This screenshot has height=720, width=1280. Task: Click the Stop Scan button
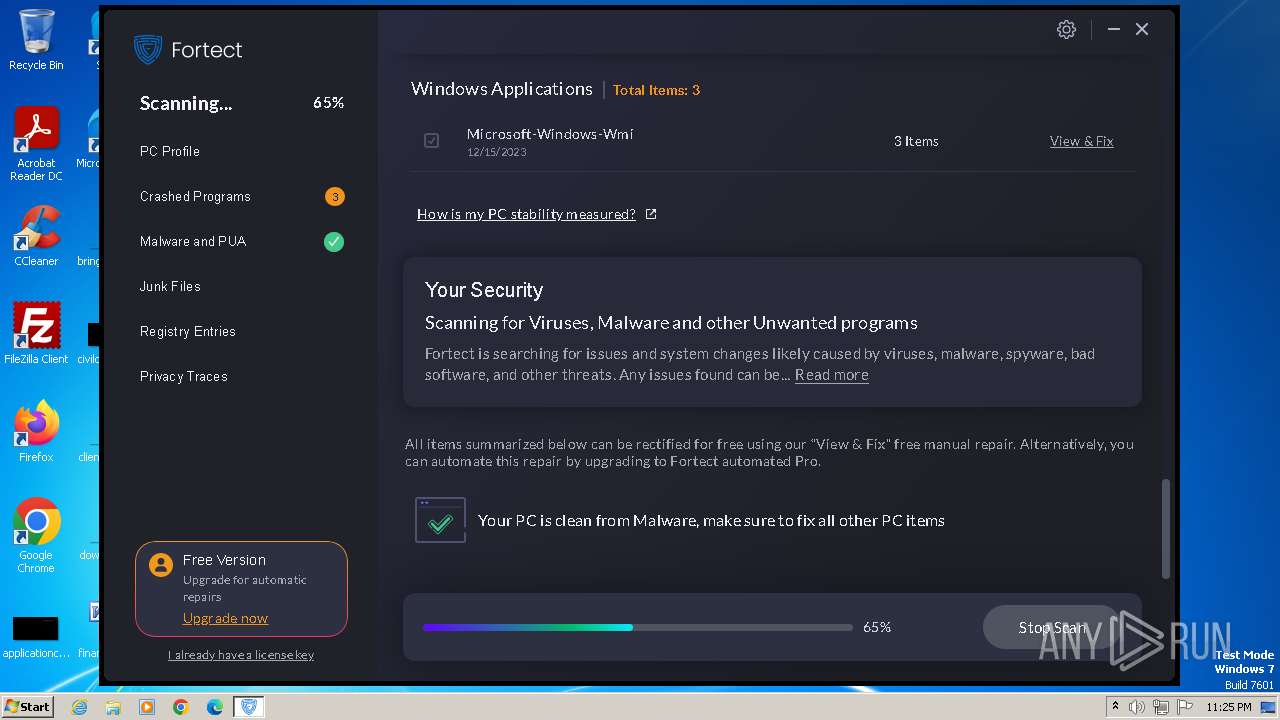[x=1052, y=628]
